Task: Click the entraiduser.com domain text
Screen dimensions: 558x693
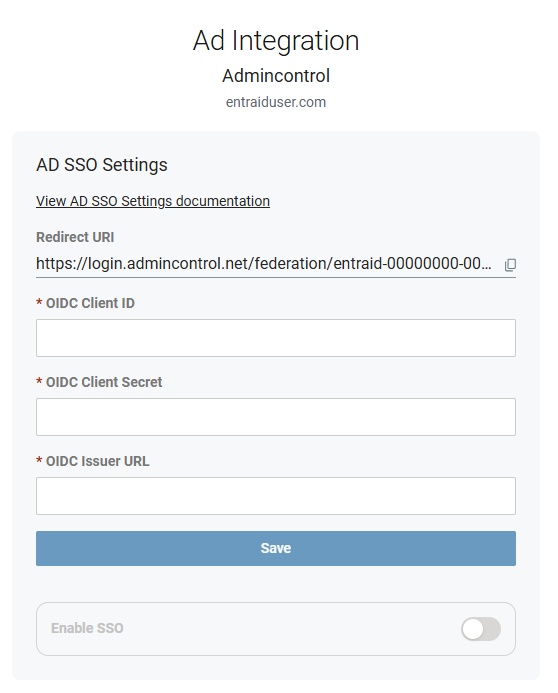Action: point(276,102)
